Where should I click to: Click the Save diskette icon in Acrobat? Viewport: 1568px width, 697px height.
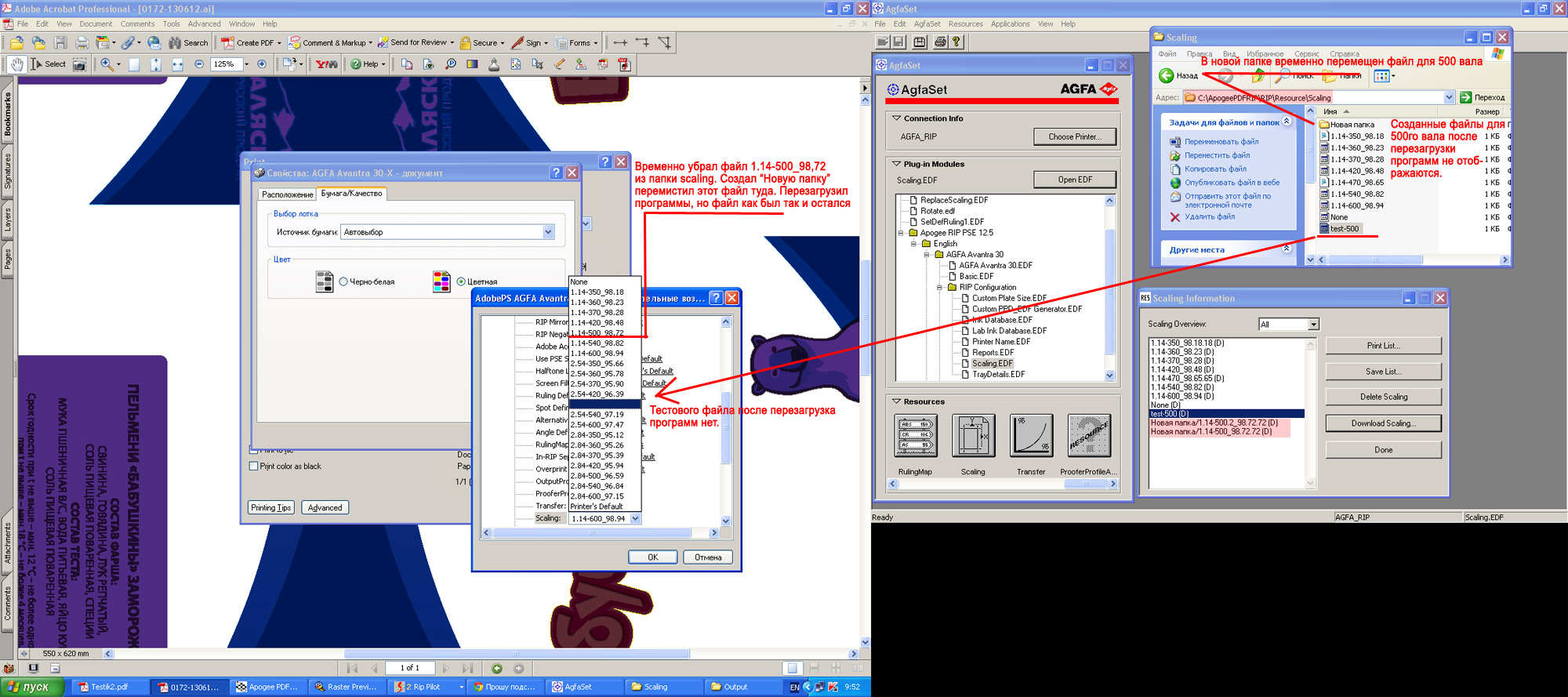point(60,43)
